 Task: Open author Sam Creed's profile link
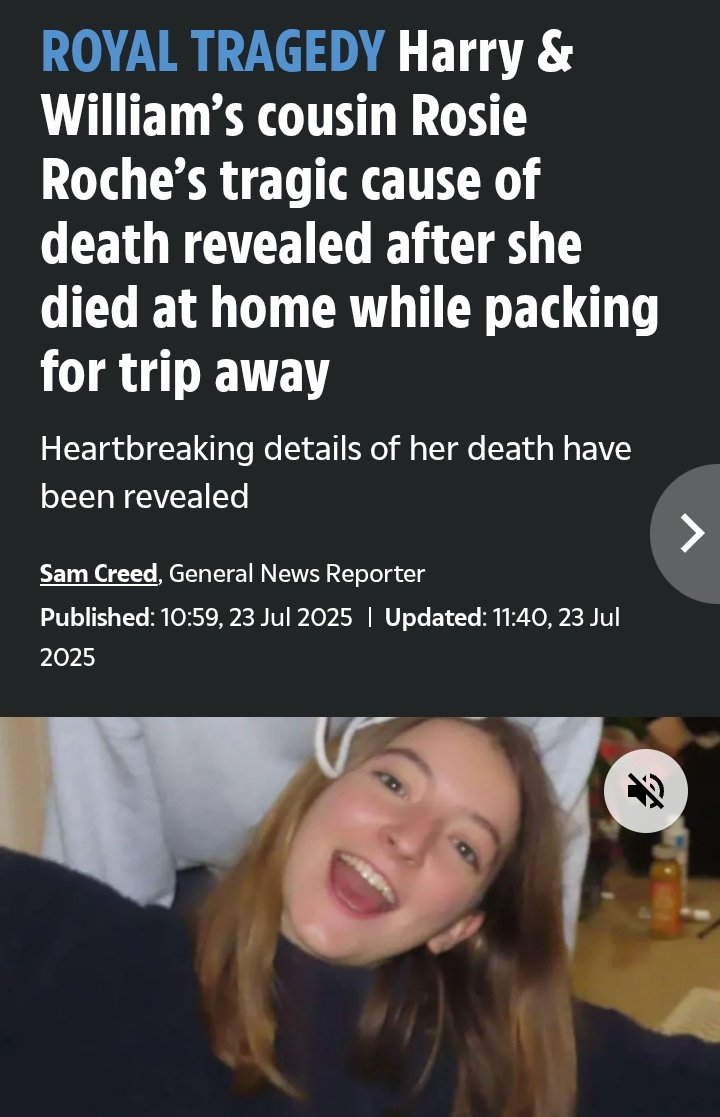pos(98,573)
